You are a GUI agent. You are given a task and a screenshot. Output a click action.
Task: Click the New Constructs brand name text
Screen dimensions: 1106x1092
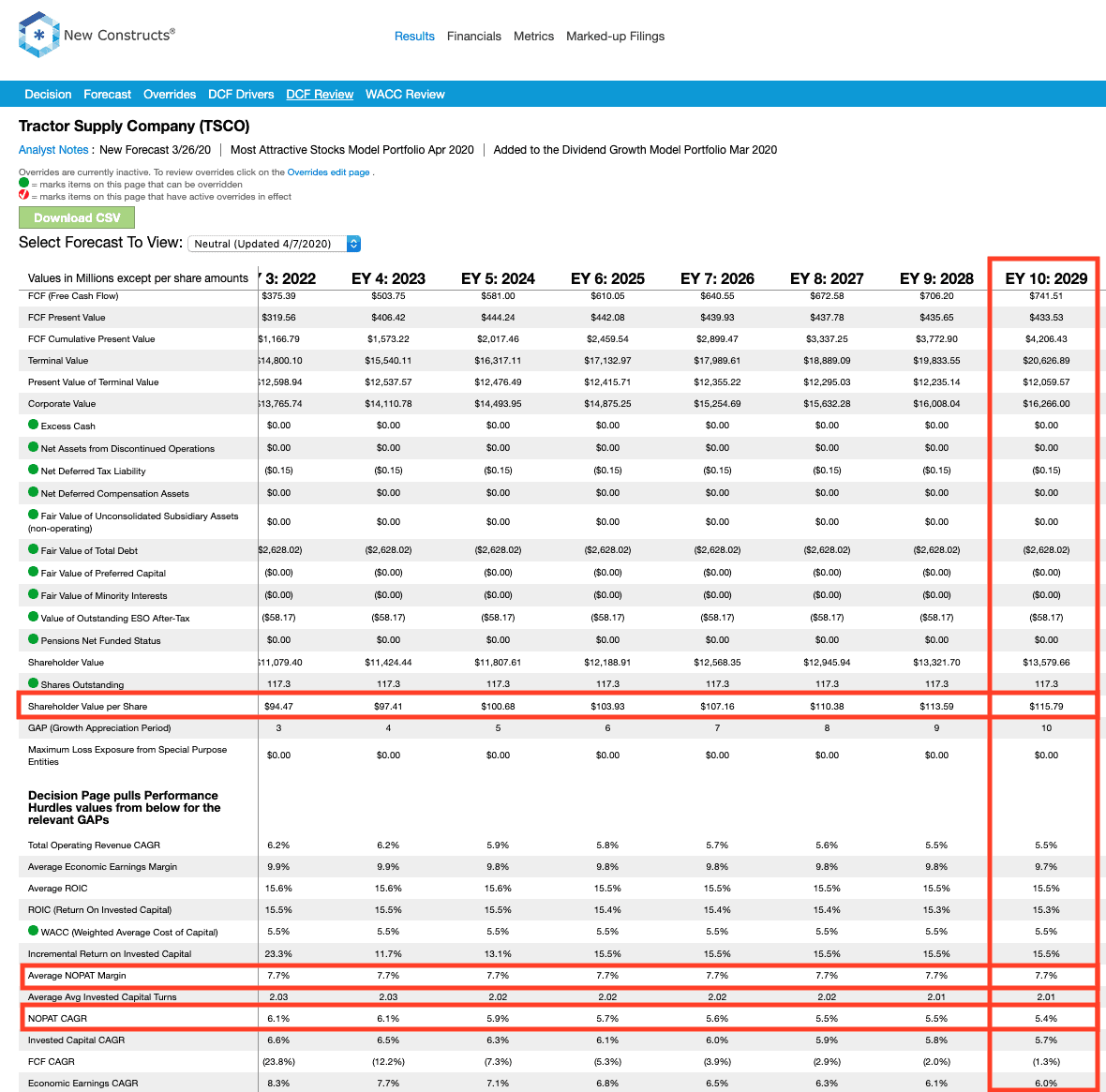tap(119, 35)
